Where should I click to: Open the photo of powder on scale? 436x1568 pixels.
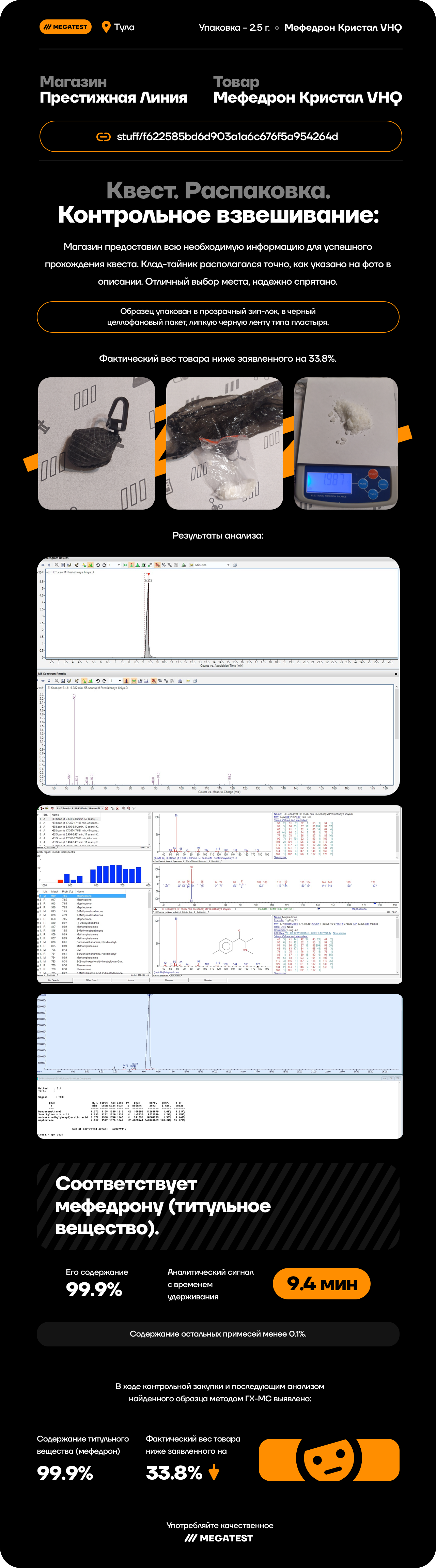click(346, 443)
